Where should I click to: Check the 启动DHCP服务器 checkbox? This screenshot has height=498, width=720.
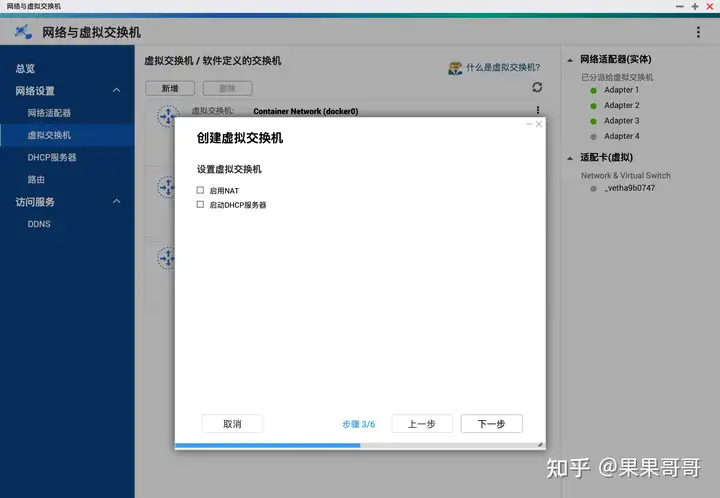point(200,205)
